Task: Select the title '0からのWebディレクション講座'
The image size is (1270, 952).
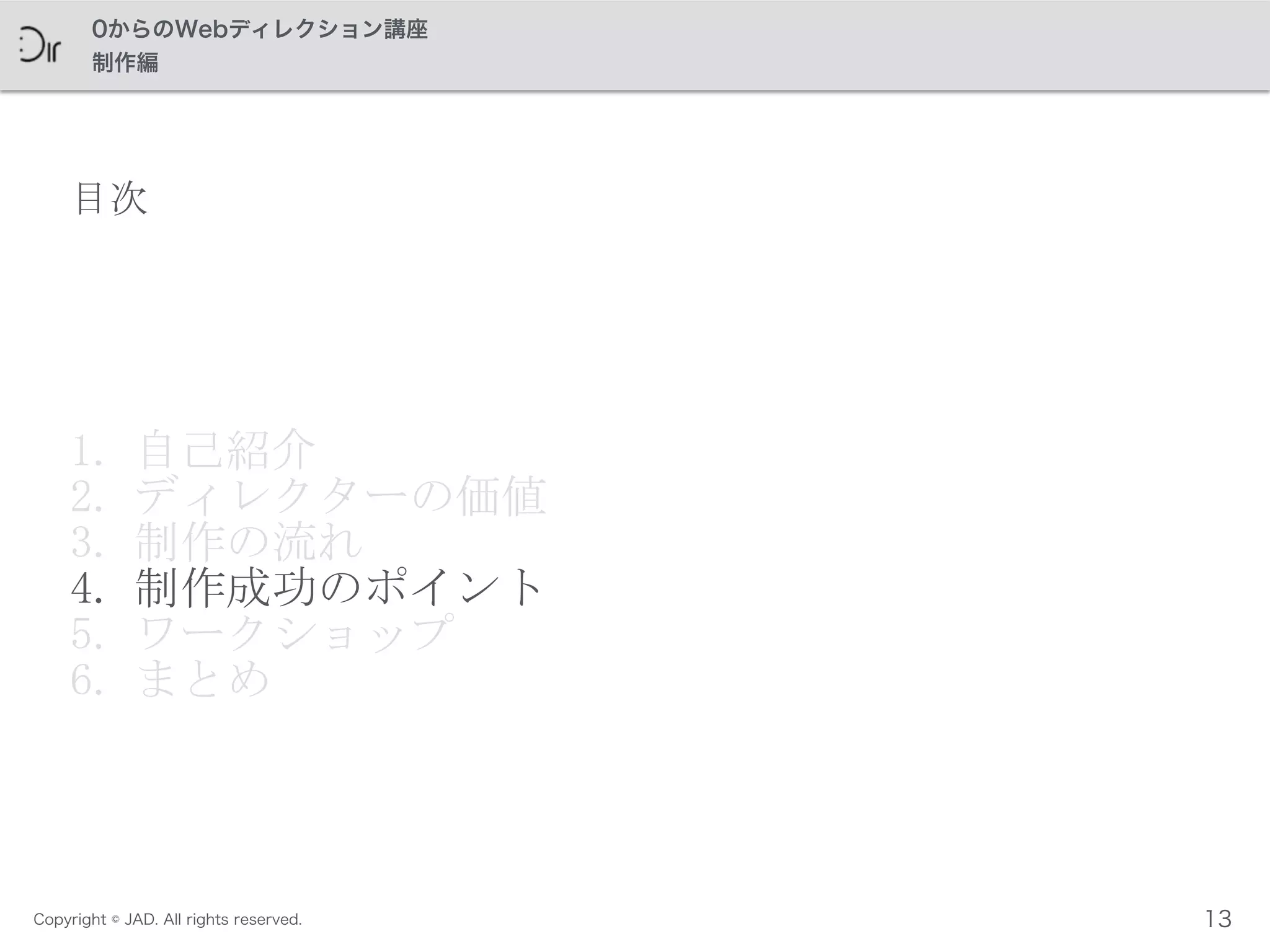Action: coord(260,29)
